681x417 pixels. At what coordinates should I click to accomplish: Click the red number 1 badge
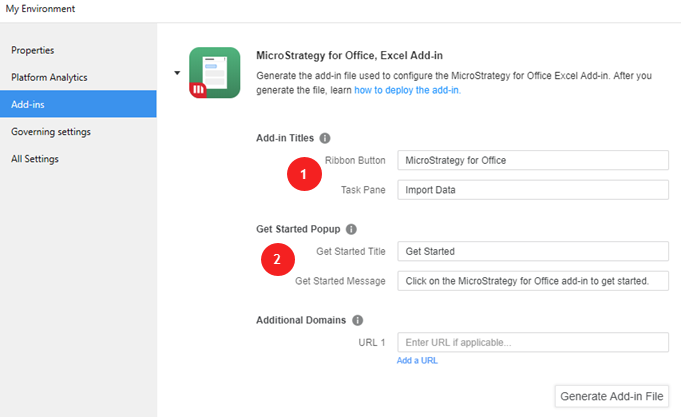(x=303, y=175)
